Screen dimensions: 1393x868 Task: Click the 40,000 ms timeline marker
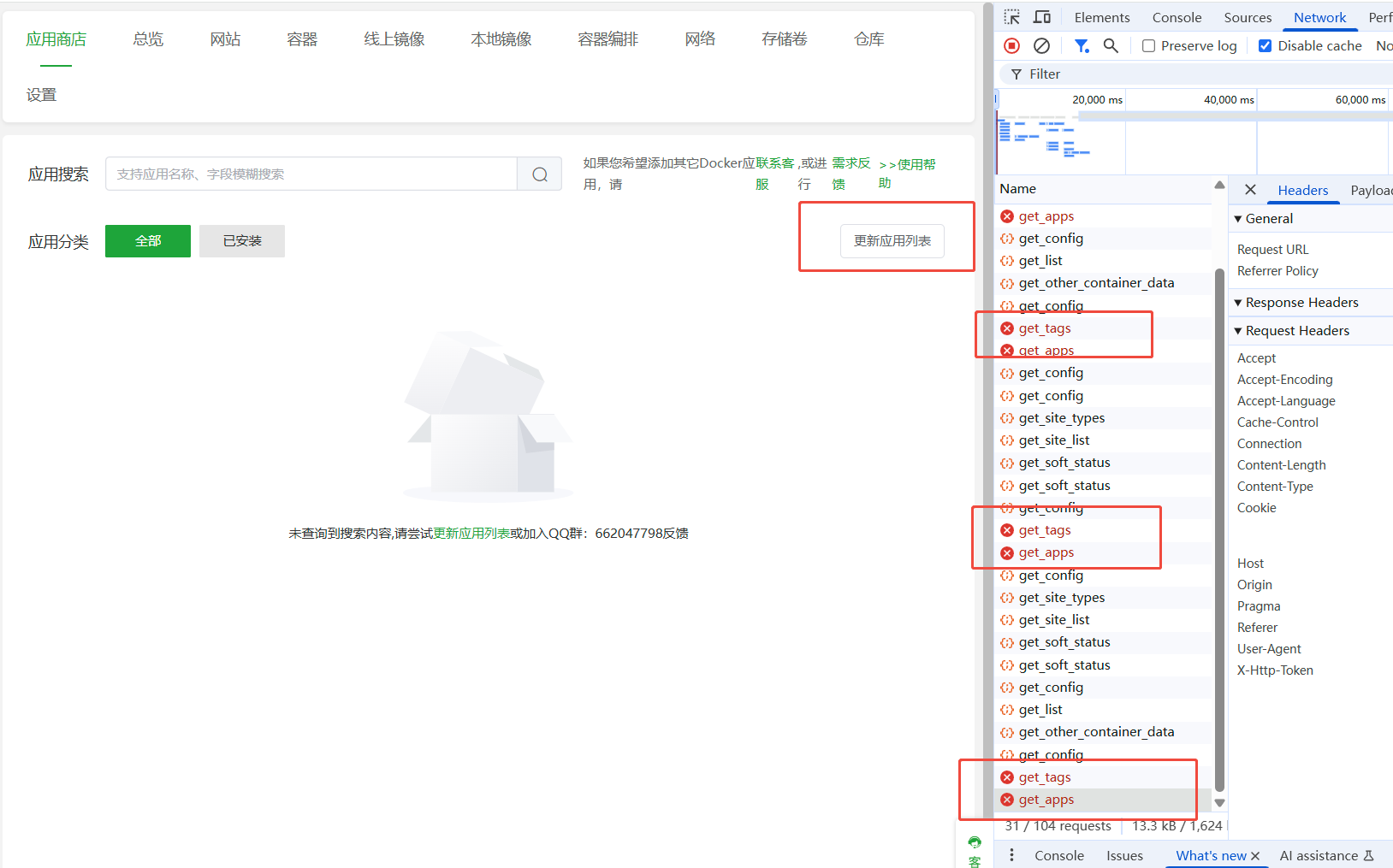click(1229, 100)
